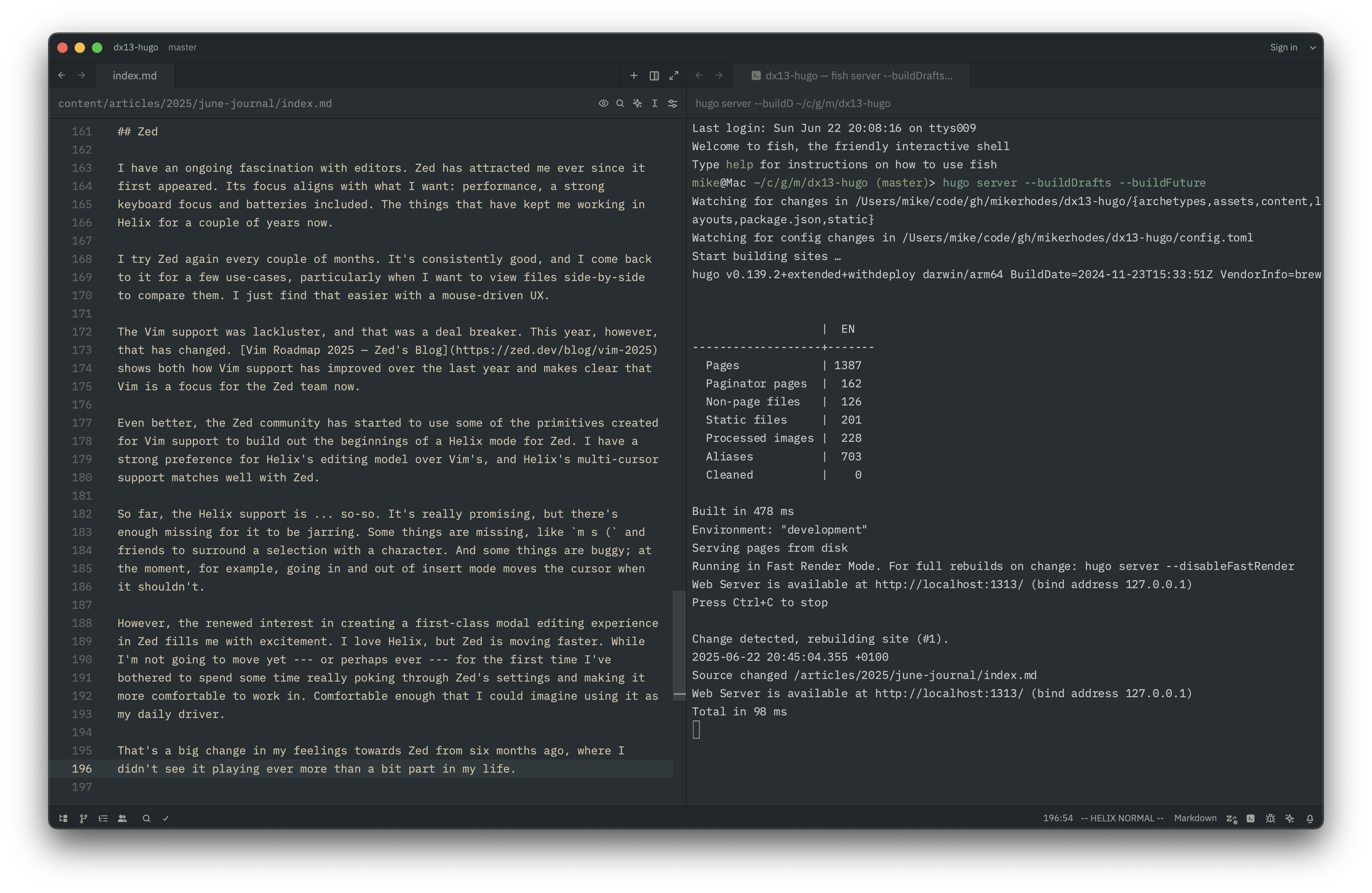Preview the markdown file with the eye icon

point(603,103)
